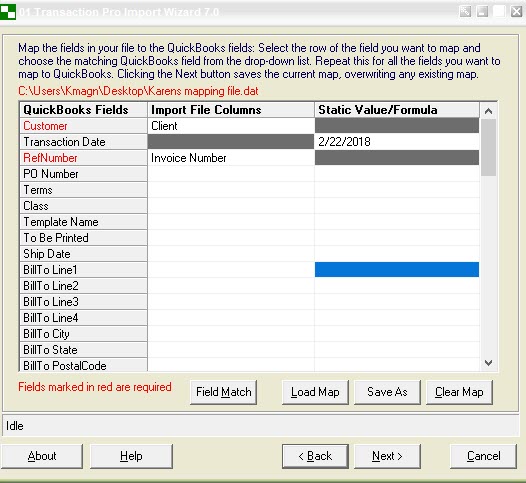Select the PO Number field row
This screenshot has height=483, width=526.
(x=84, y=174)
